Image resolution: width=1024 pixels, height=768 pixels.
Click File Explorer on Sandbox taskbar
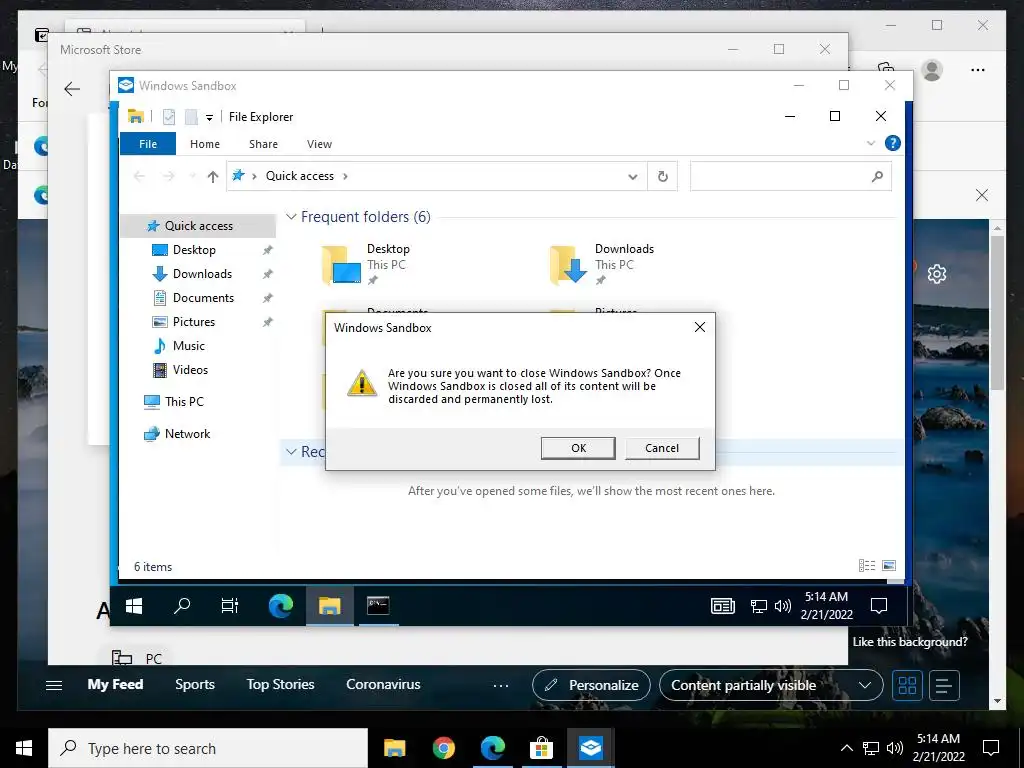(x=330, y=606)
